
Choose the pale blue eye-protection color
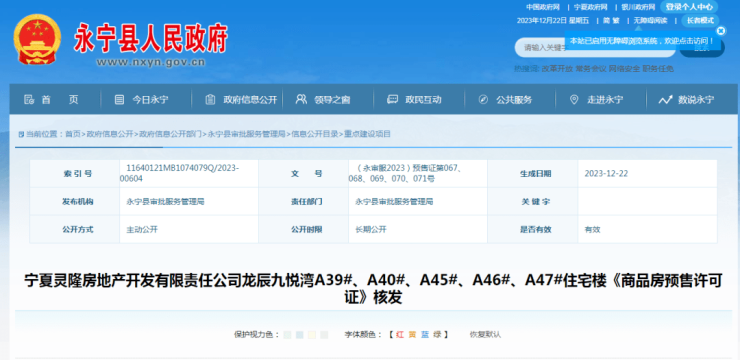pyautogui.click(x=299, y=335)
